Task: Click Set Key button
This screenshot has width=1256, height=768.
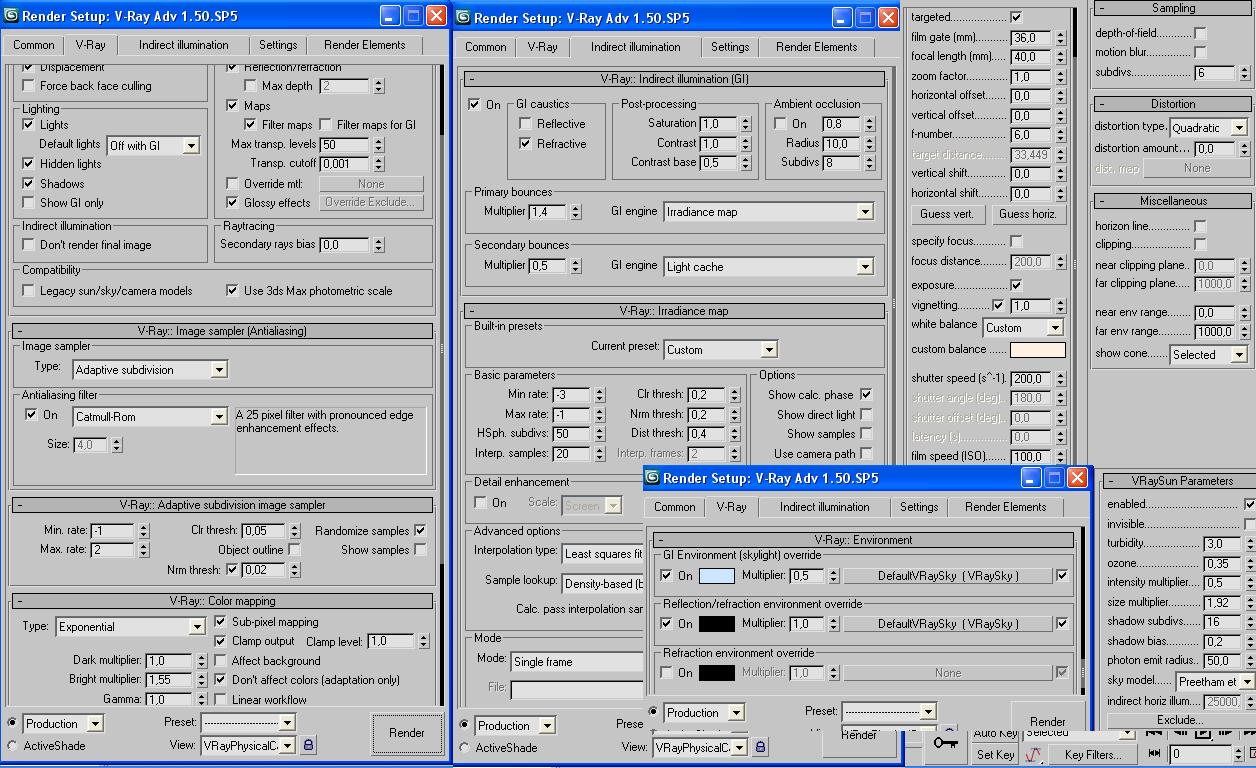Action: 996,755
